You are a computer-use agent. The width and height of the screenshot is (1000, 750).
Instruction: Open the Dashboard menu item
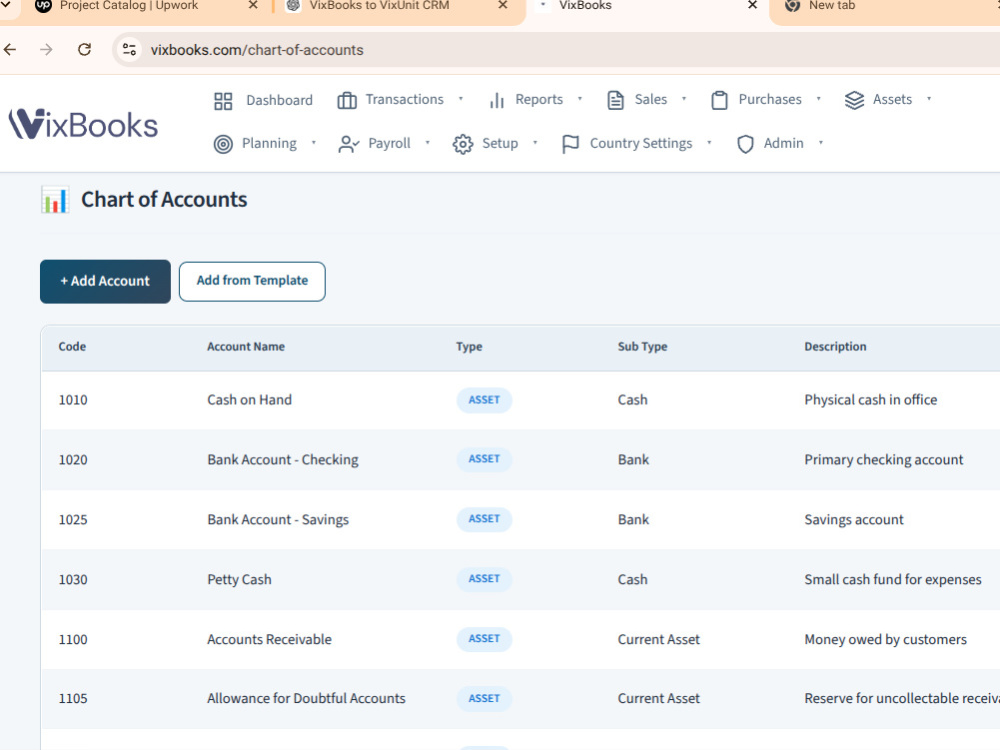click(279, 101)
